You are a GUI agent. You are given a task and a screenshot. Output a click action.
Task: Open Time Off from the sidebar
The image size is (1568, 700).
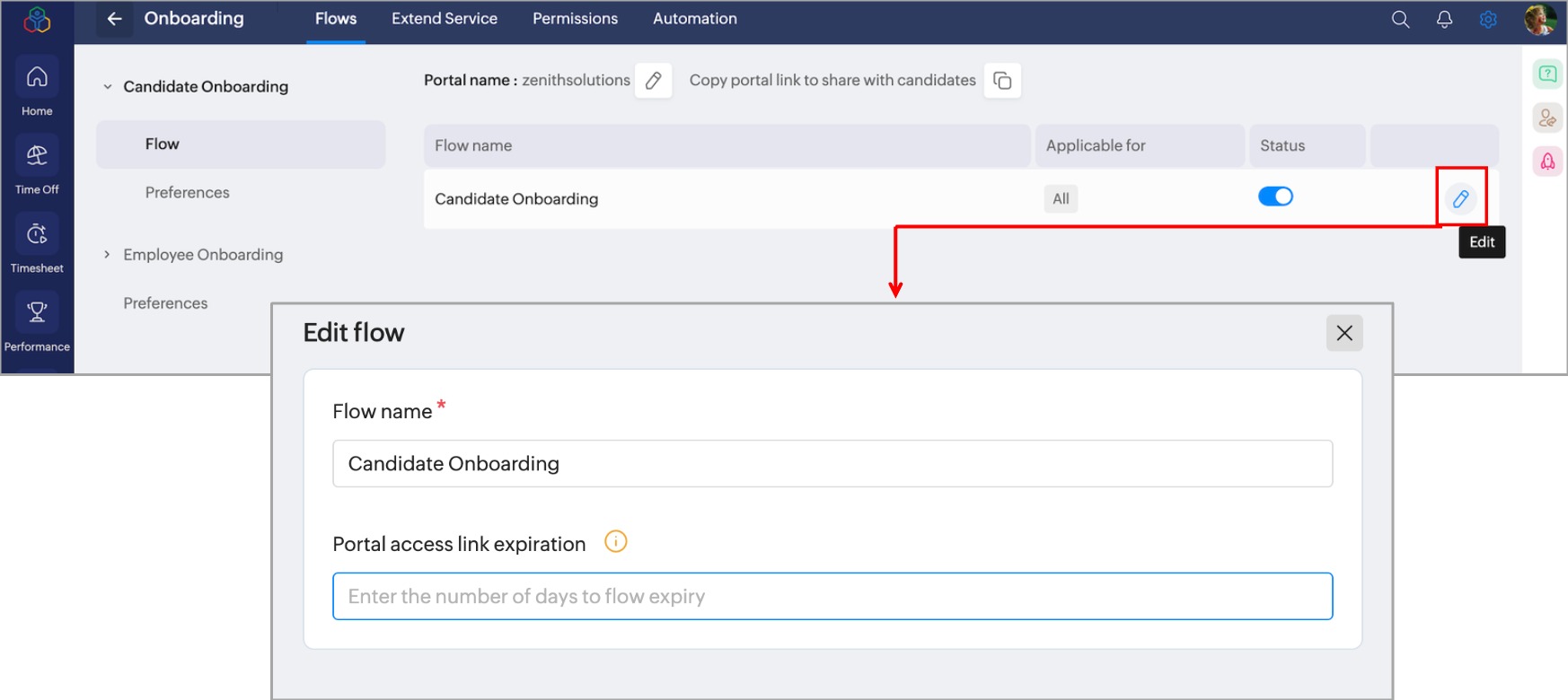tap(37, 165)
